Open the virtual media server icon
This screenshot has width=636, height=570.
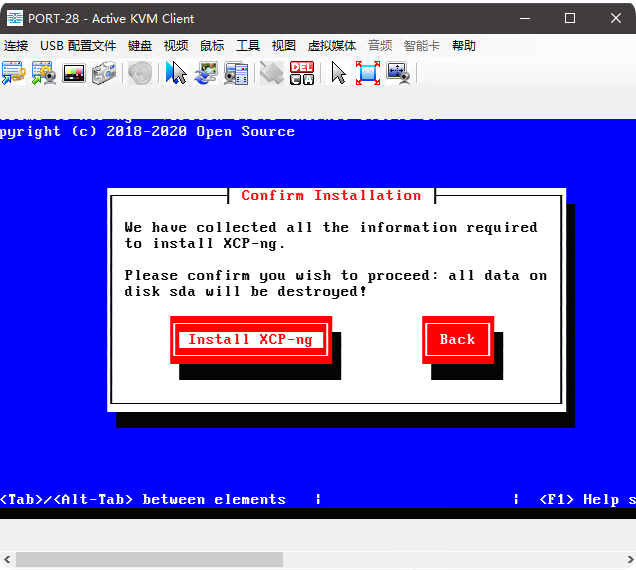click(x=236, y=73)
